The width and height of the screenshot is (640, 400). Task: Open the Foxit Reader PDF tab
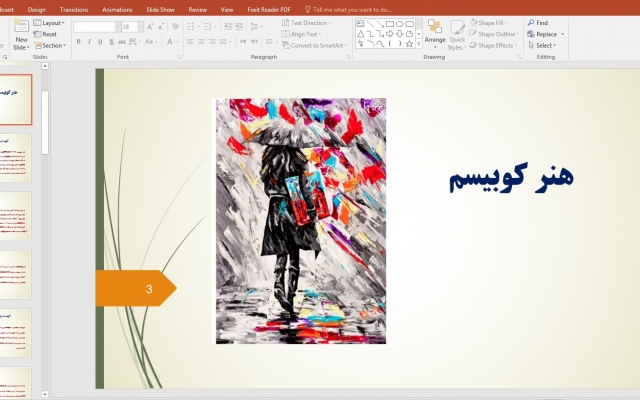pyautogui.click(x=269, y=9)
